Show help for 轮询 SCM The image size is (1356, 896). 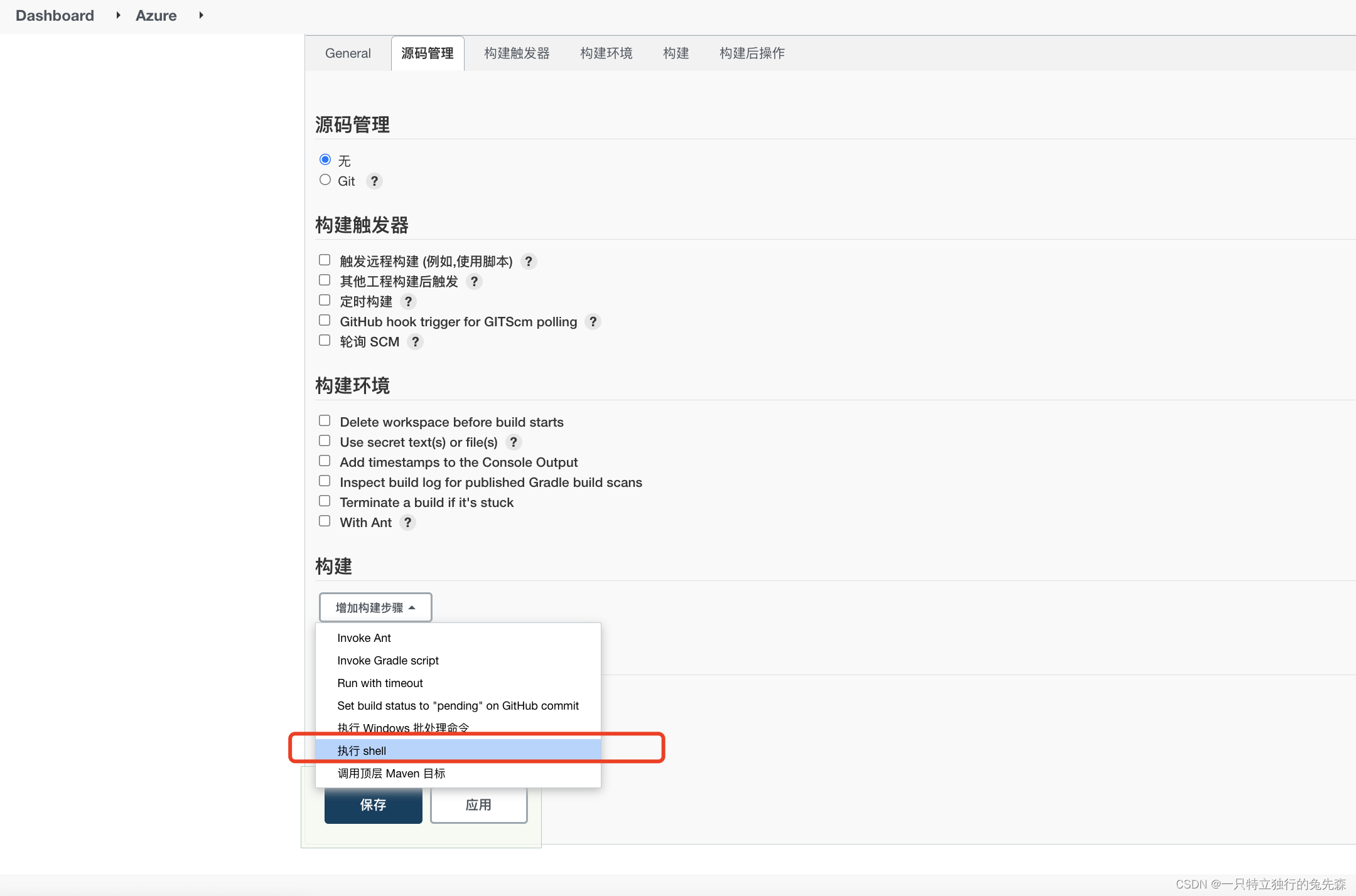click(x=415, y=342)
